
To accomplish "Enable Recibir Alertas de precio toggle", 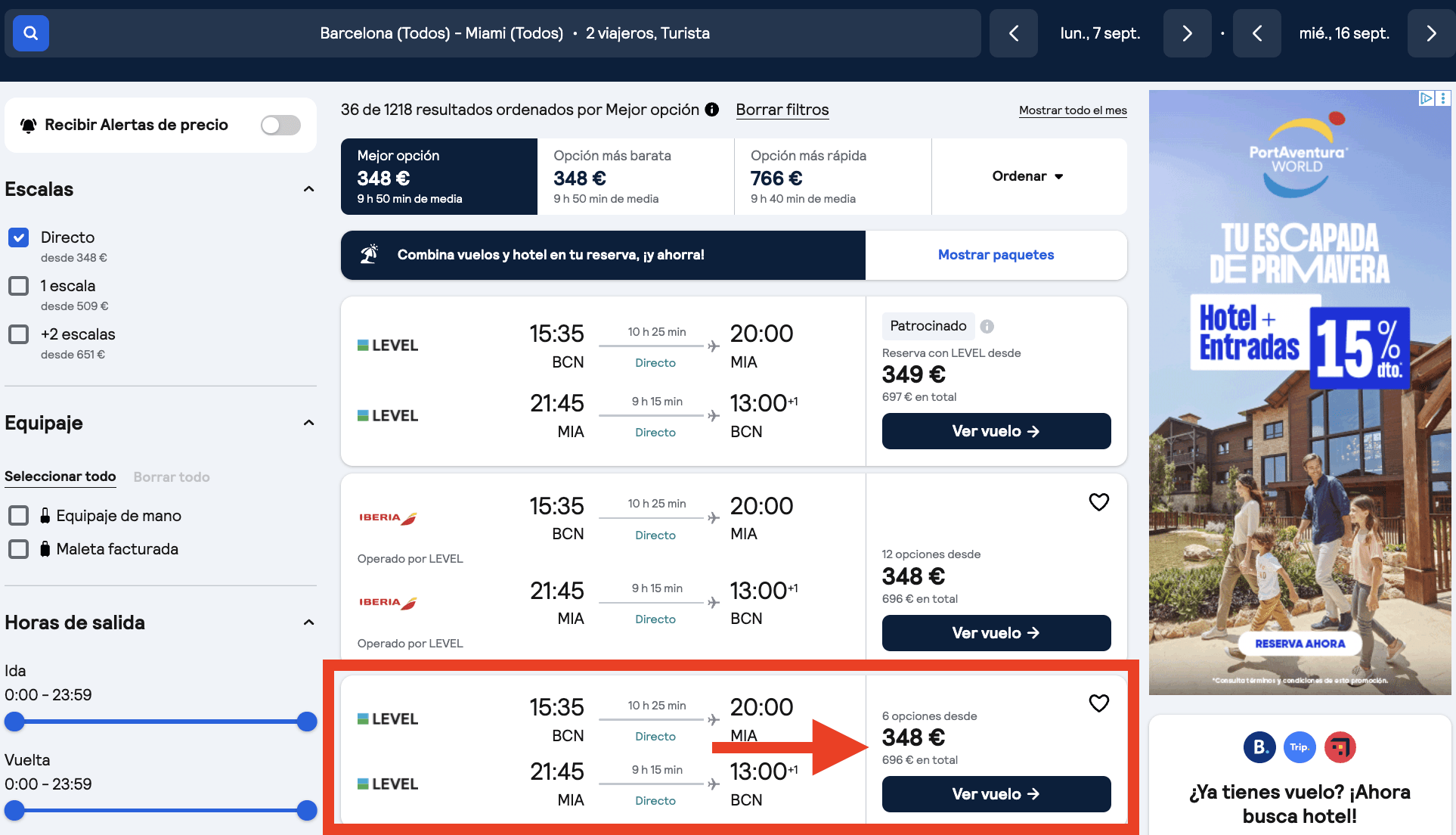I will (x=280, y=125).
